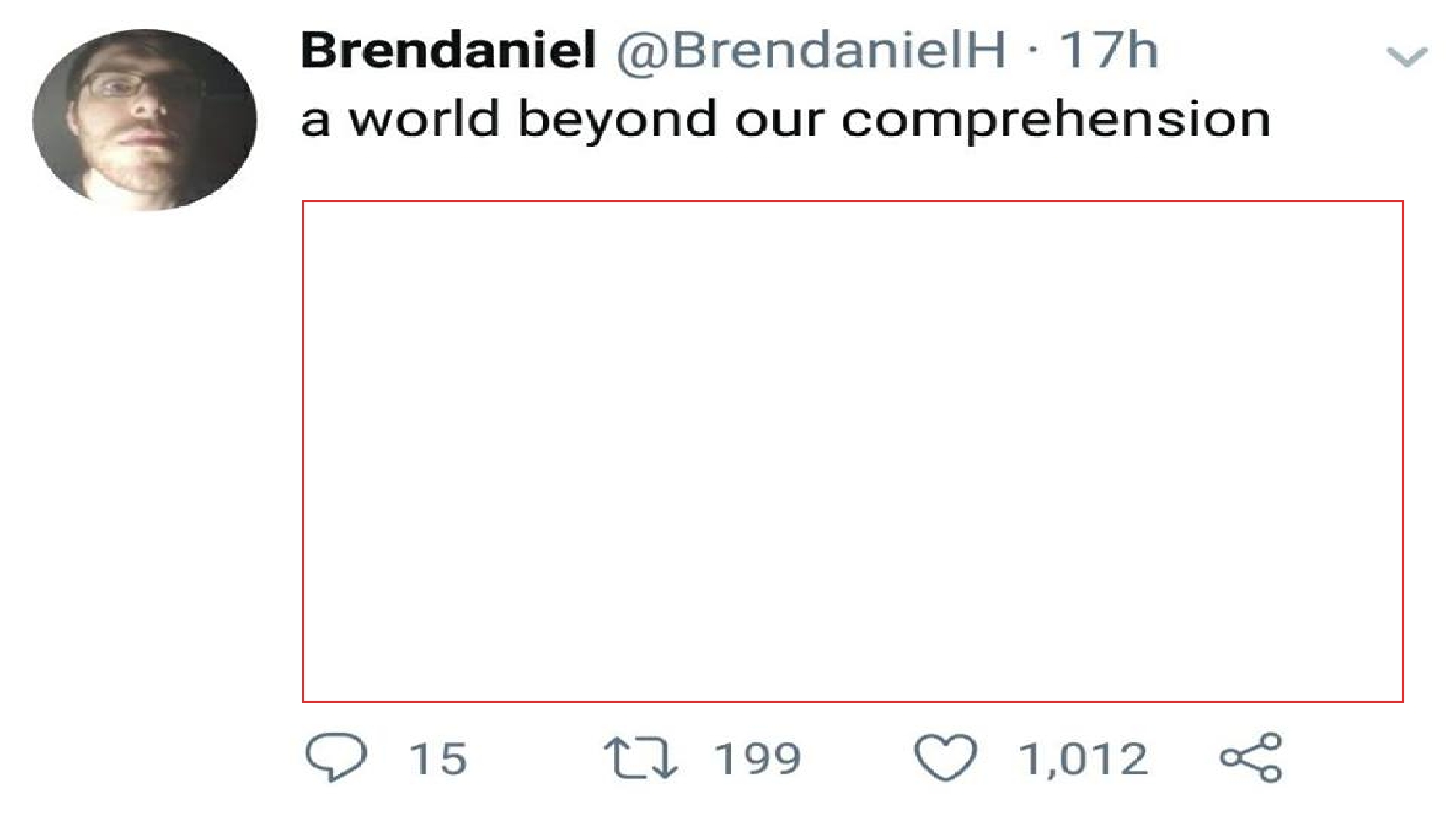Click the dot separator before 17h
Viewport: 1456px width, 839px height.
1032,51
